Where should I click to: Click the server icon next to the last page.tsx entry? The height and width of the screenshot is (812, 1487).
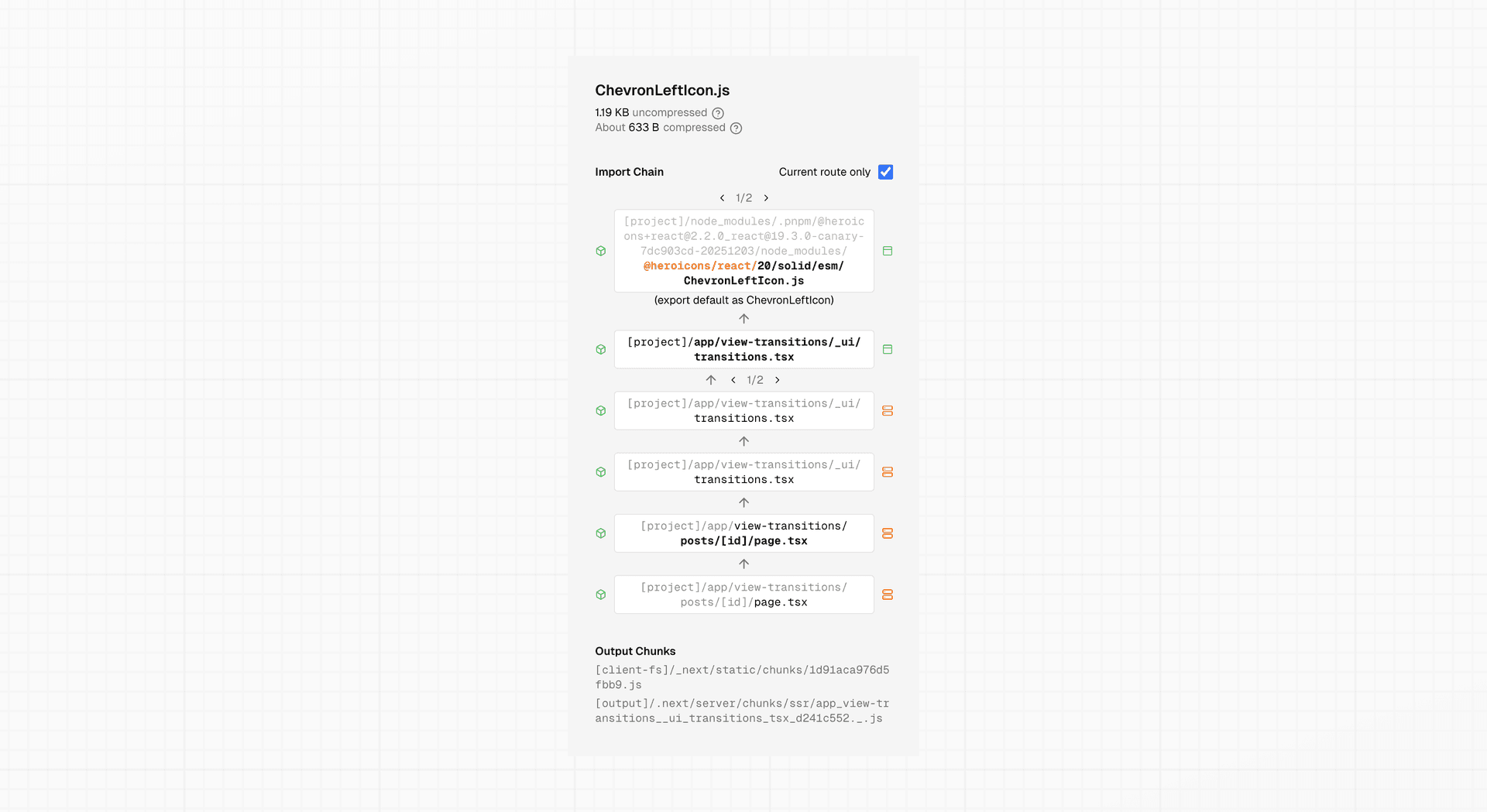coord(888,594)
